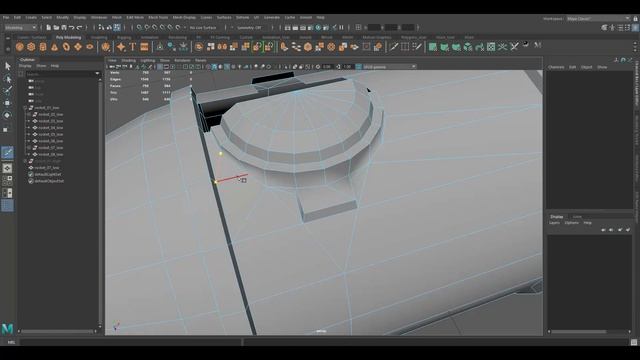Open the viewport Shading panel menu

(129, 60)
